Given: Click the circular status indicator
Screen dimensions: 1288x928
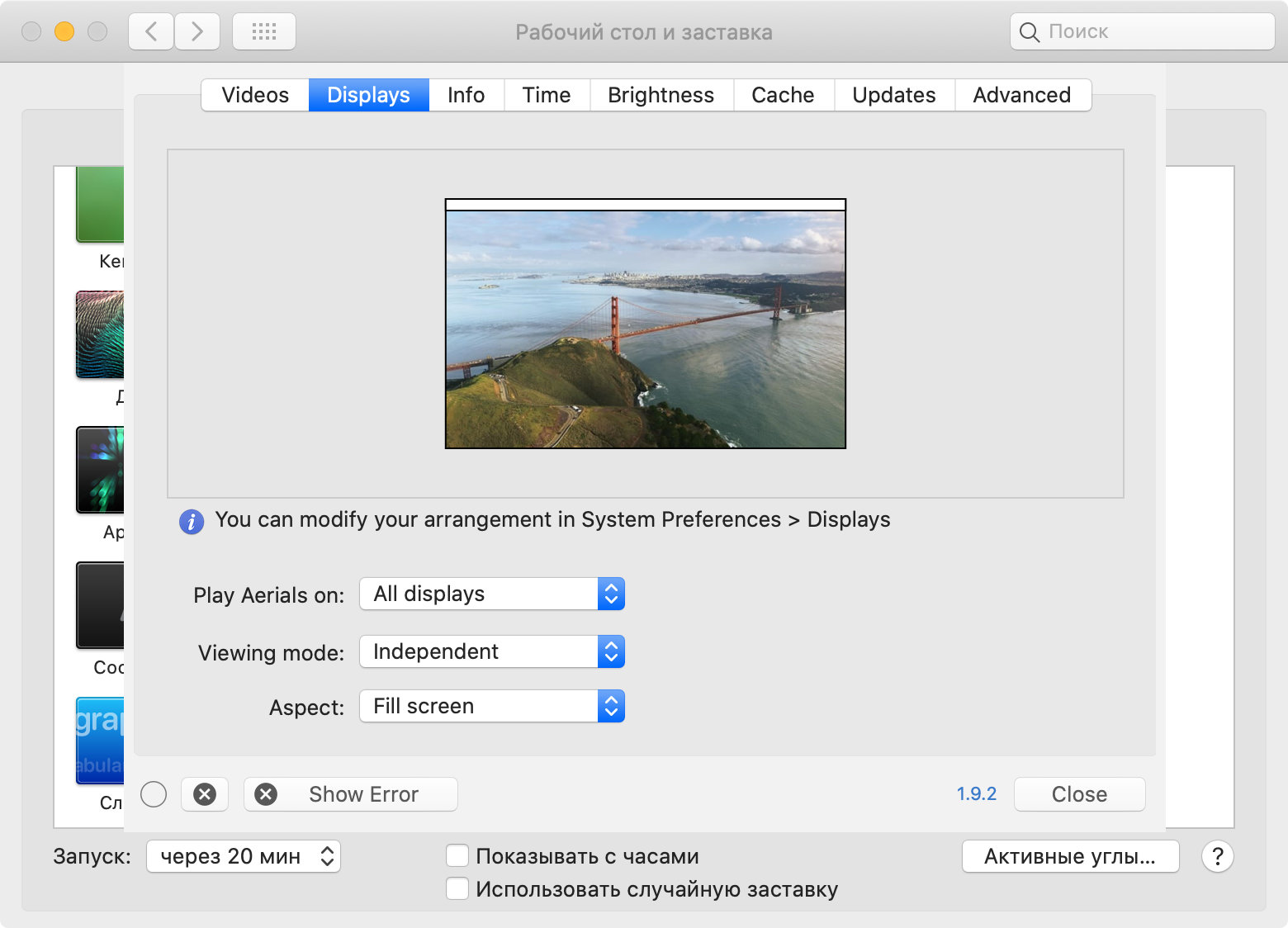Looking at the screenshot, I should (154, 794).
